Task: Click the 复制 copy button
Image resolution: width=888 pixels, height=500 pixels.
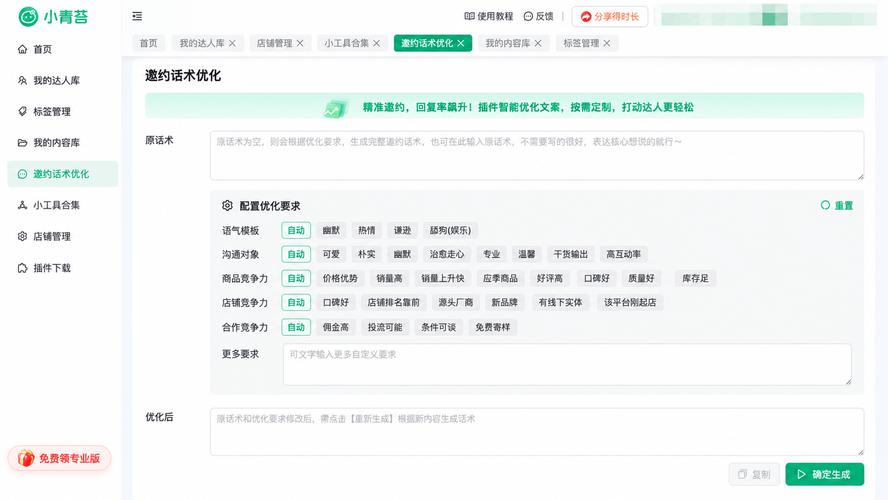Action: coord(754,474)
